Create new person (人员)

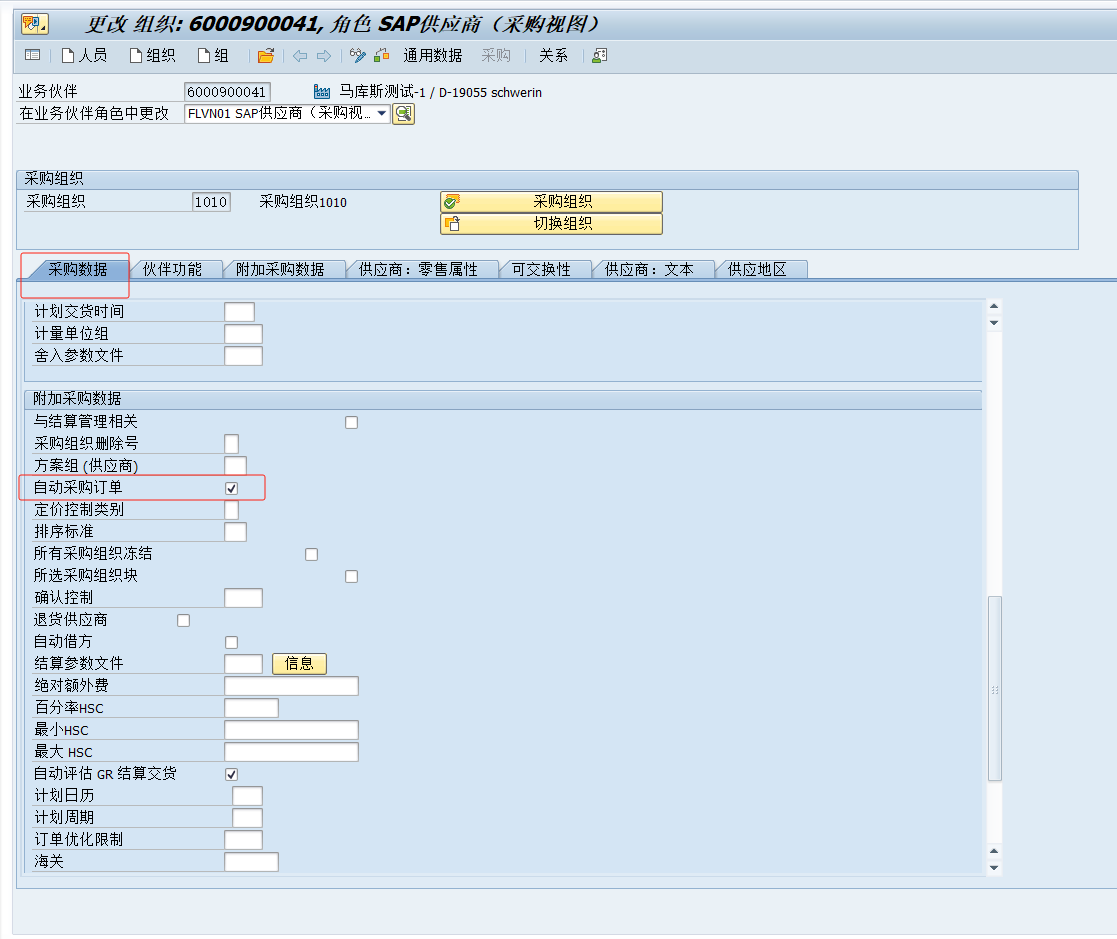(84, 55)
